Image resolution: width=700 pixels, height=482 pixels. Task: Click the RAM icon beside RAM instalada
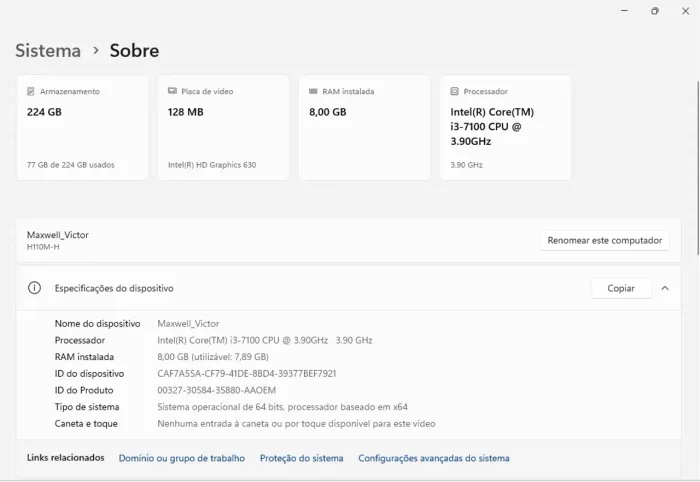313,91
